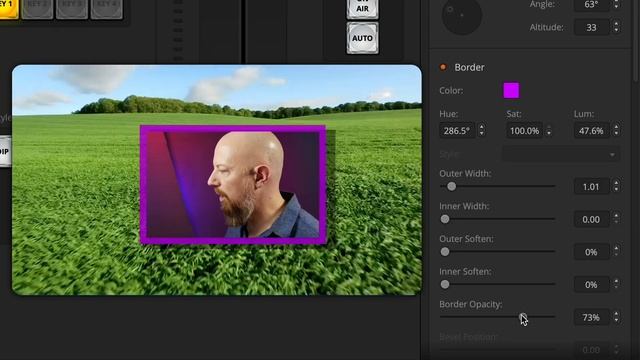Click the Outer Soften value 0%
The height and width of the screenshot is (360, 640).
coord(591,252)
